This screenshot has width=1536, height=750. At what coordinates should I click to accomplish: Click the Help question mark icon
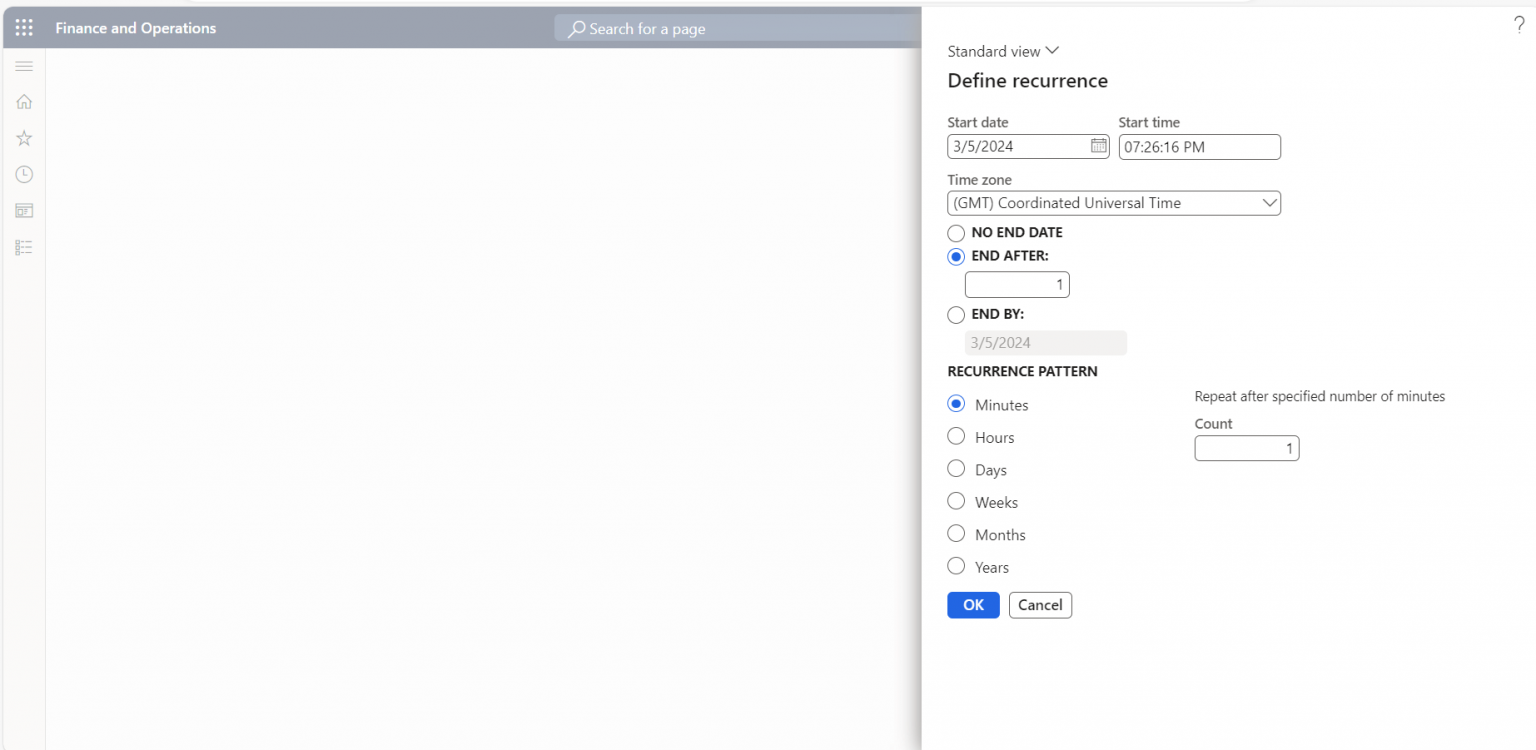click(x=1519, y=24)
